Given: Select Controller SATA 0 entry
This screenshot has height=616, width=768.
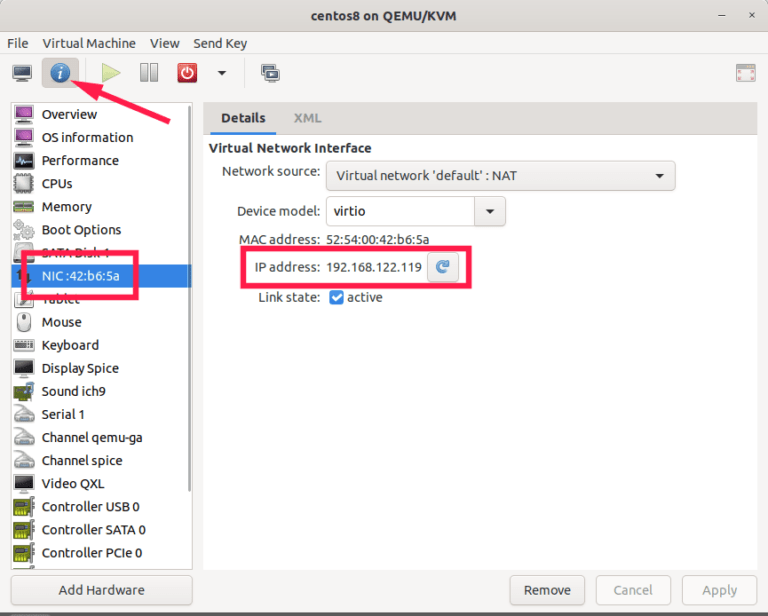Looking at the screenshot, I should click(100, 529).
